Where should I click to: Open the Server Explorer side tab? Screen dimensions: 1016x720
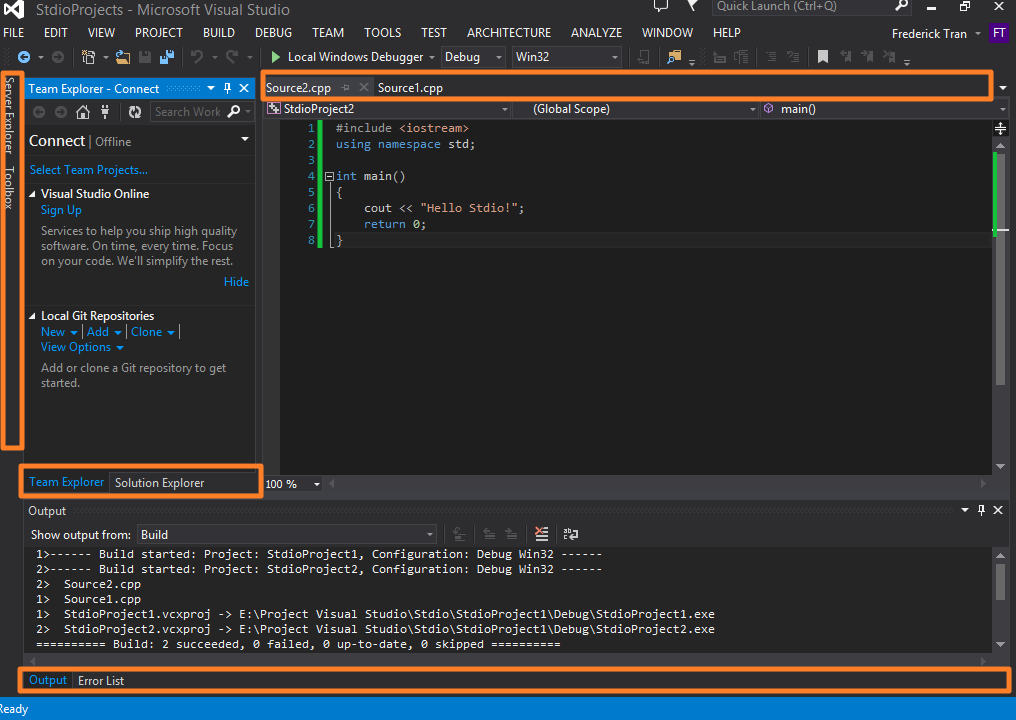click(x=9, y=115)
